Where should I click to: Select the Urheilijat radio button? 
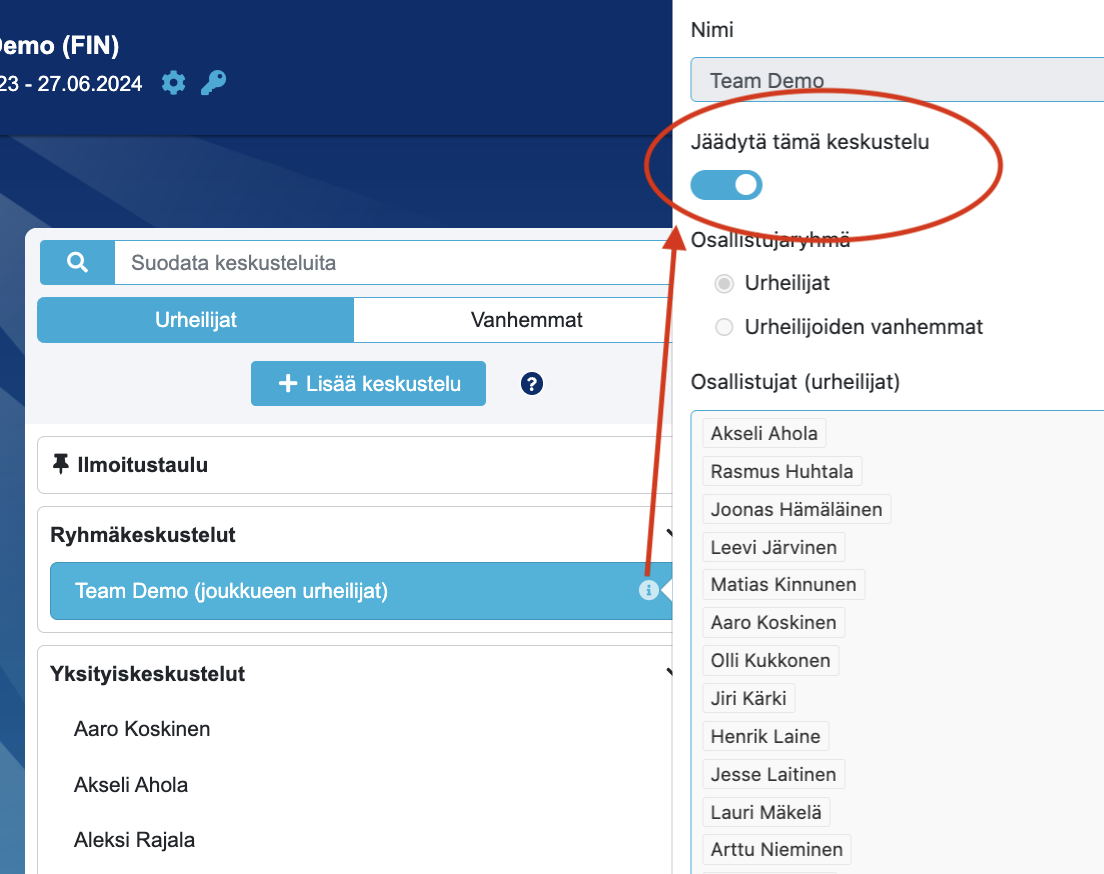(724, 283)
